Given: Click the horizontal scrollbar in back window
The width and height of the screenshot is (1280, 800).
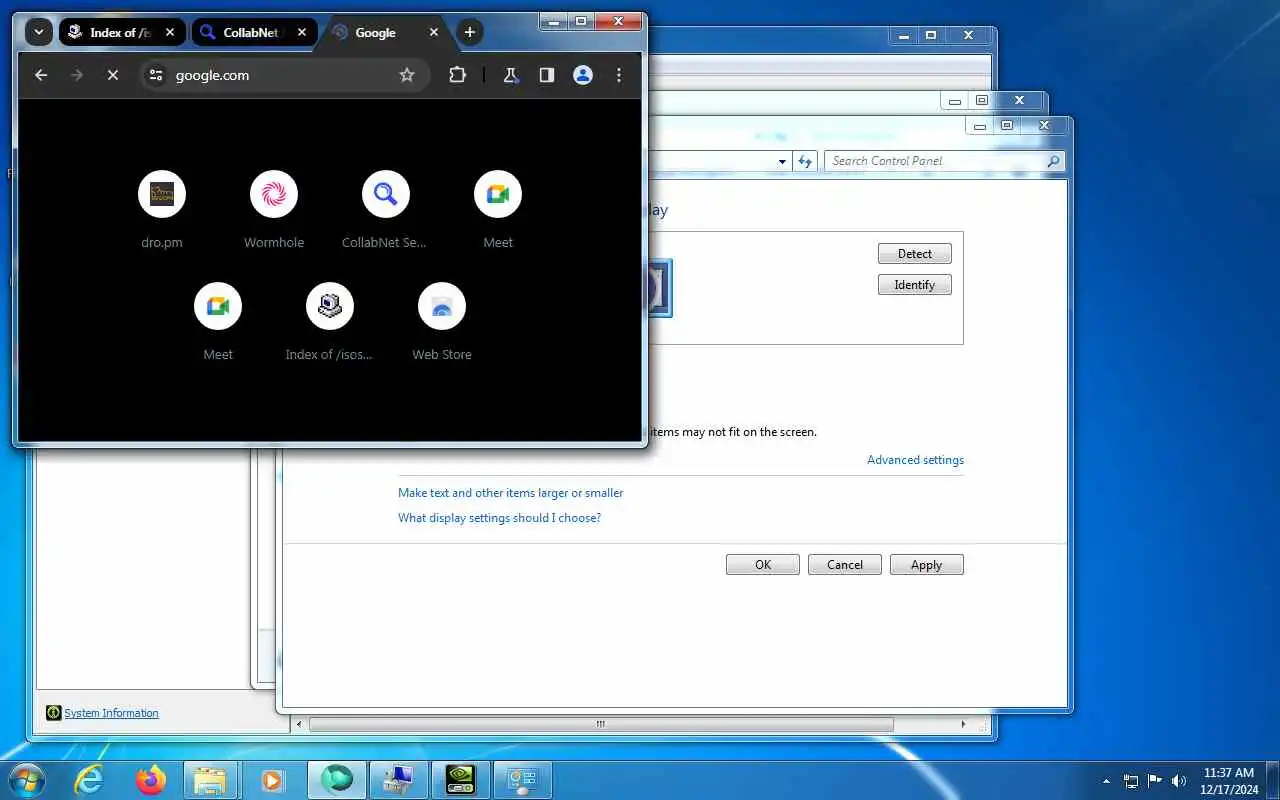Looking at the screenshot, I should [x=600, y=724].
